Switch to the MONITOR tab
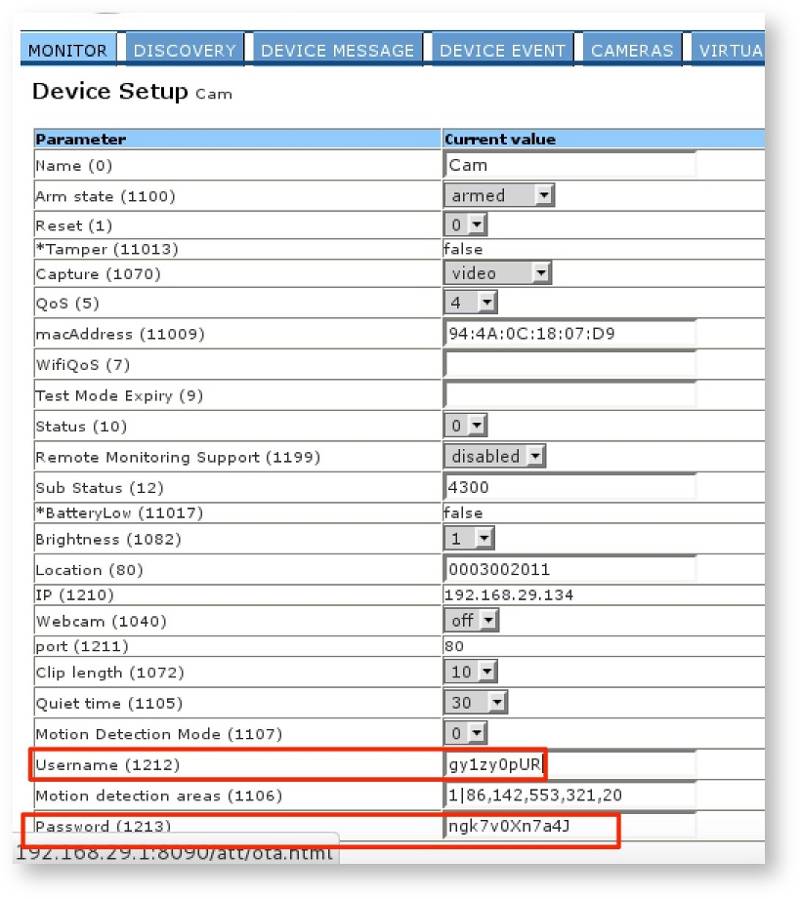The height and width of the screenshot is (899, 800). click(x=68, y=50)
